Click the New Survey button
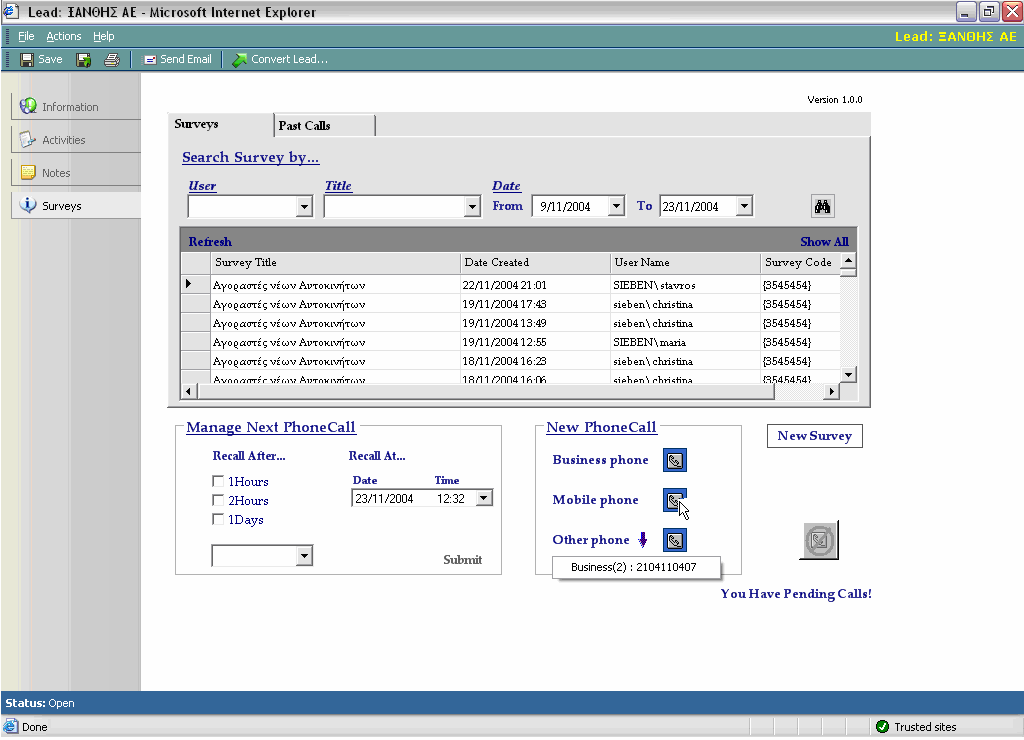1024x740 pixels. coord(814,436)
